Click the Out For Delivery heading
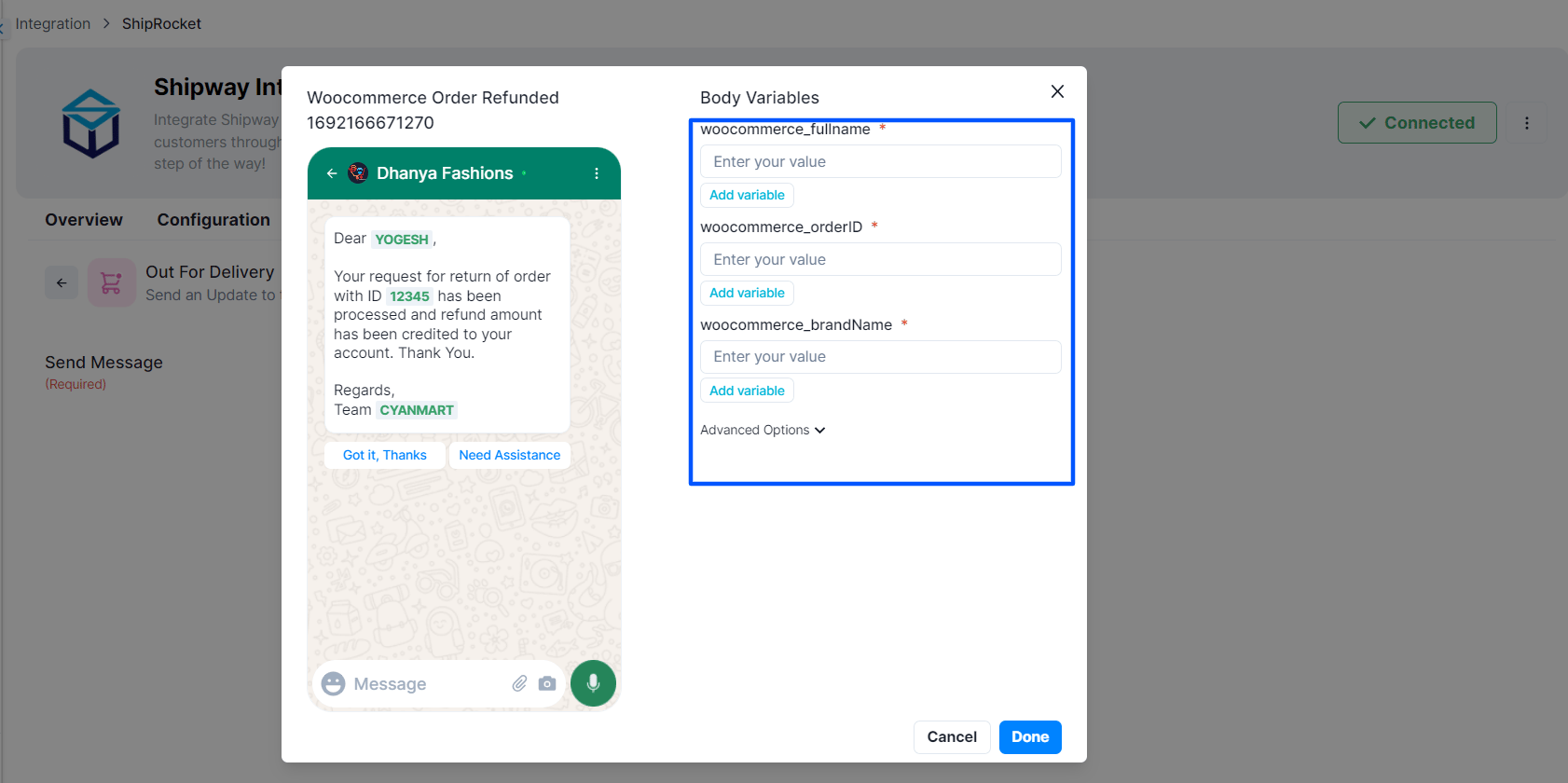Viewport: 1568px width, 783px height. (210, 272)
